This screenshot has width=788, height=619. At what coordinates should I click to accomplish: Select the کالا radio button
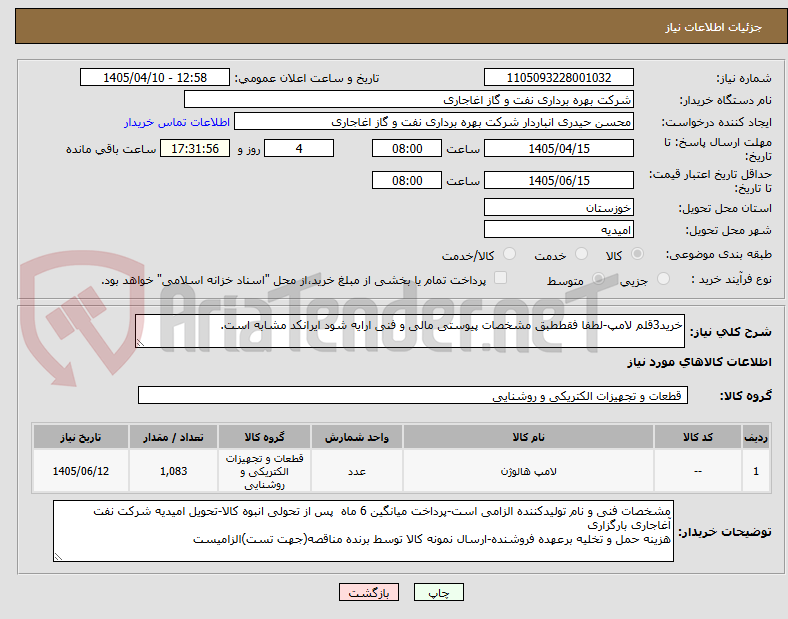click(x=637, y=254)
